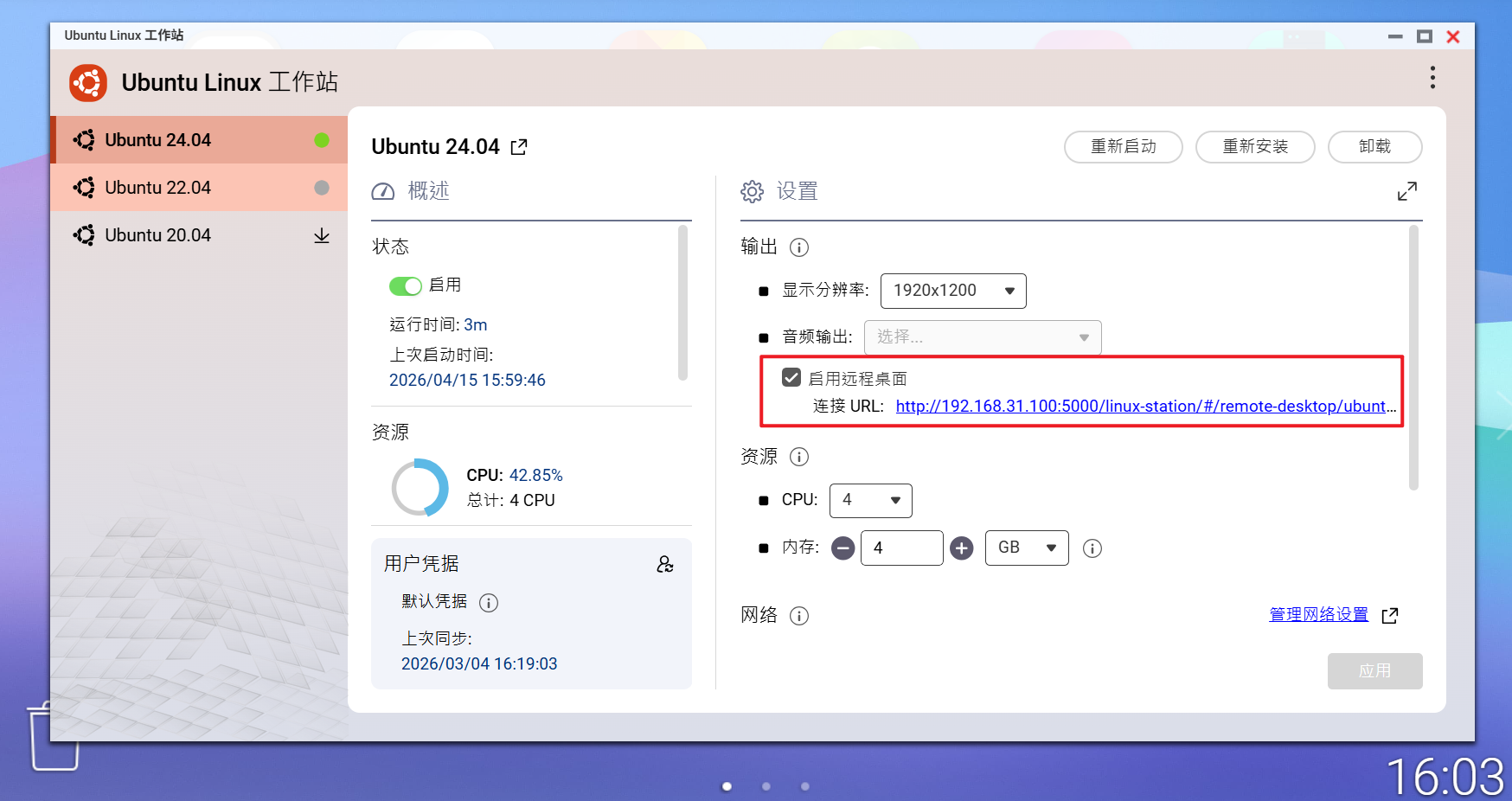The image size is (1512, 801).
Task: Select Ubuntu 24.04 in sidebar
Action: (x=199, y=140)
